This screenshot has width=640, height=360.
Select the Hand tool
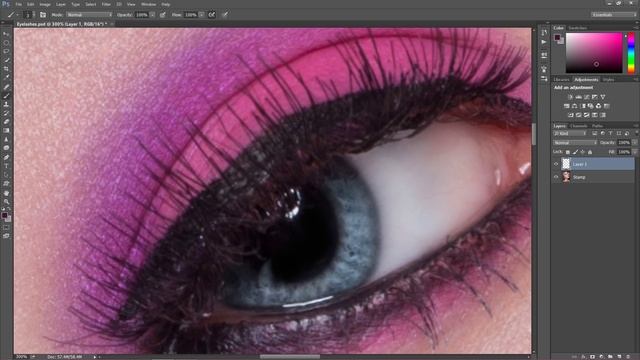[6, 193]
